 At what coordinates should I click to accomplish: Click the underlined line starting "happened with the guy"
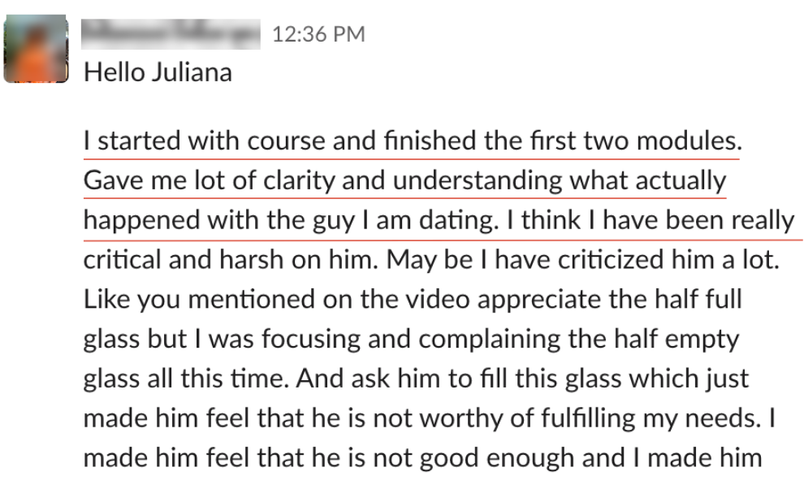438,220
